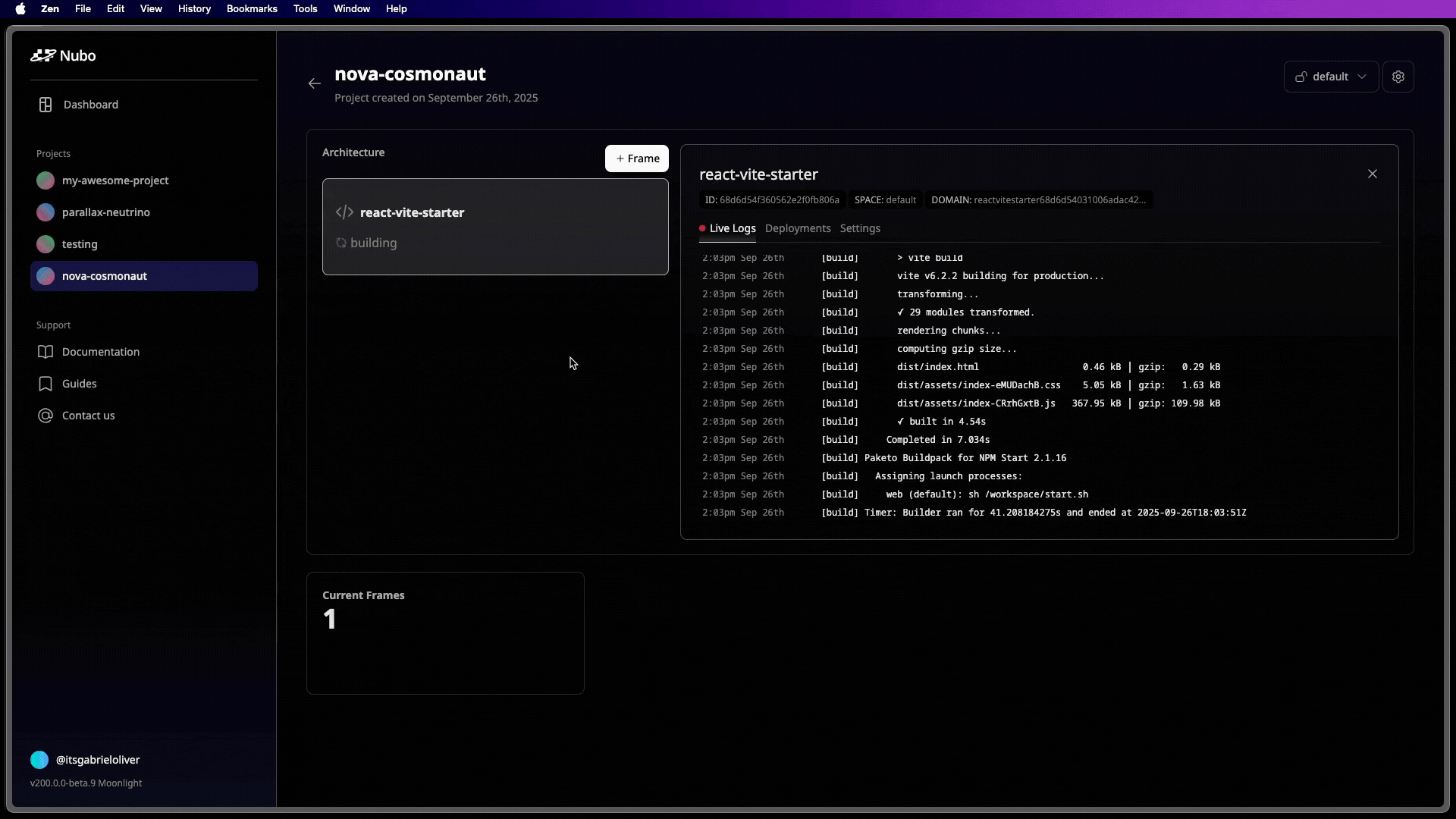Switch to the Settings tab
The image size is (1456, 819).
coord(859,228)
